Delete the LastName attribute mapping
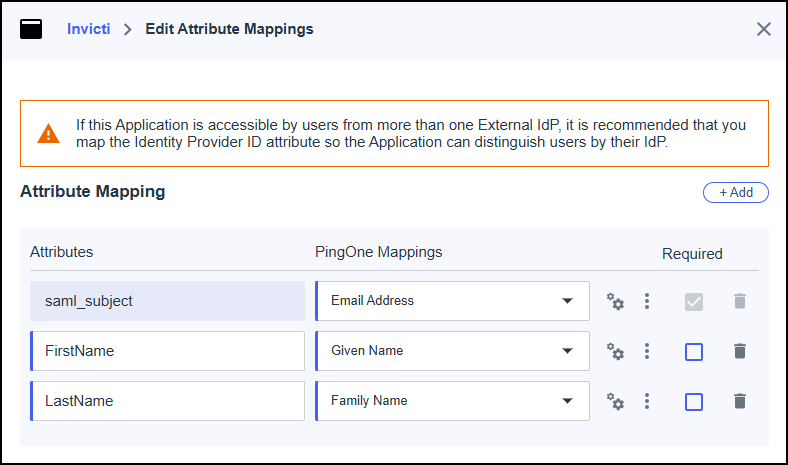Image resolution: width=788 pixels, height=465 pixels. click(x=740, y=401)
